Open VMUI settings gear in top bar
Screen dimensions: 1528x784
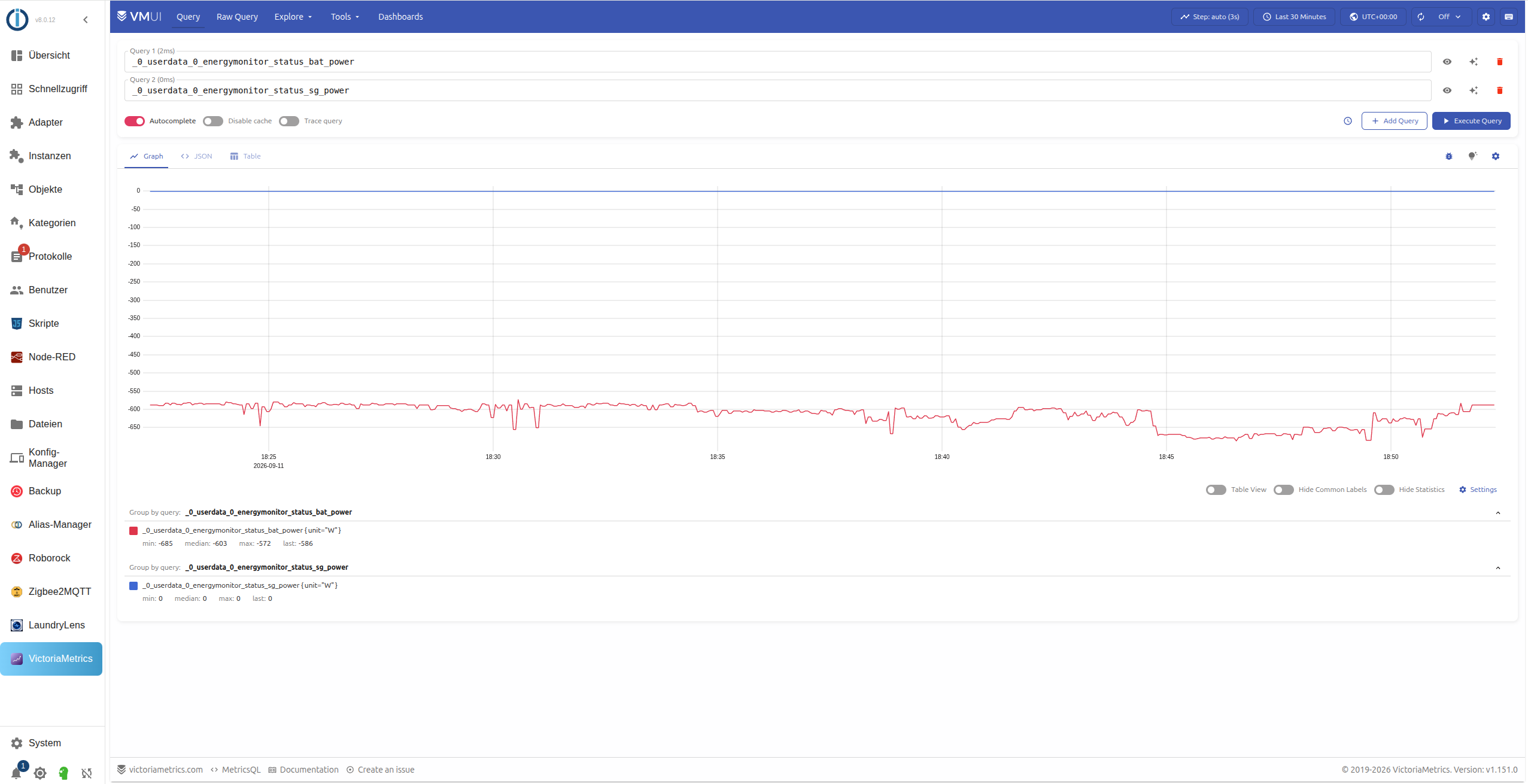[x=1486, y=17]
